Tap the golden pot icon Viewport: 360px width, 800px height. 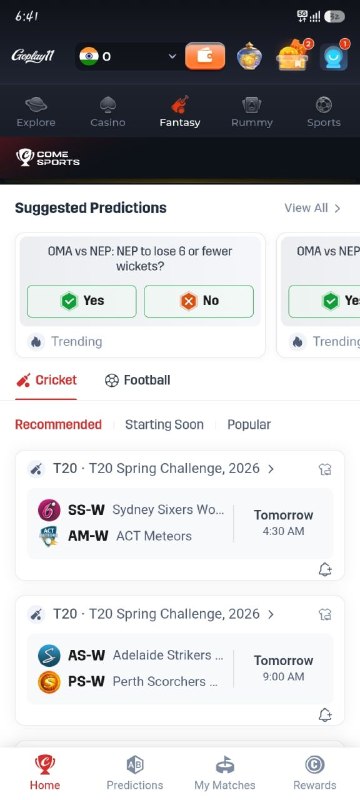[x=249, y=56]
